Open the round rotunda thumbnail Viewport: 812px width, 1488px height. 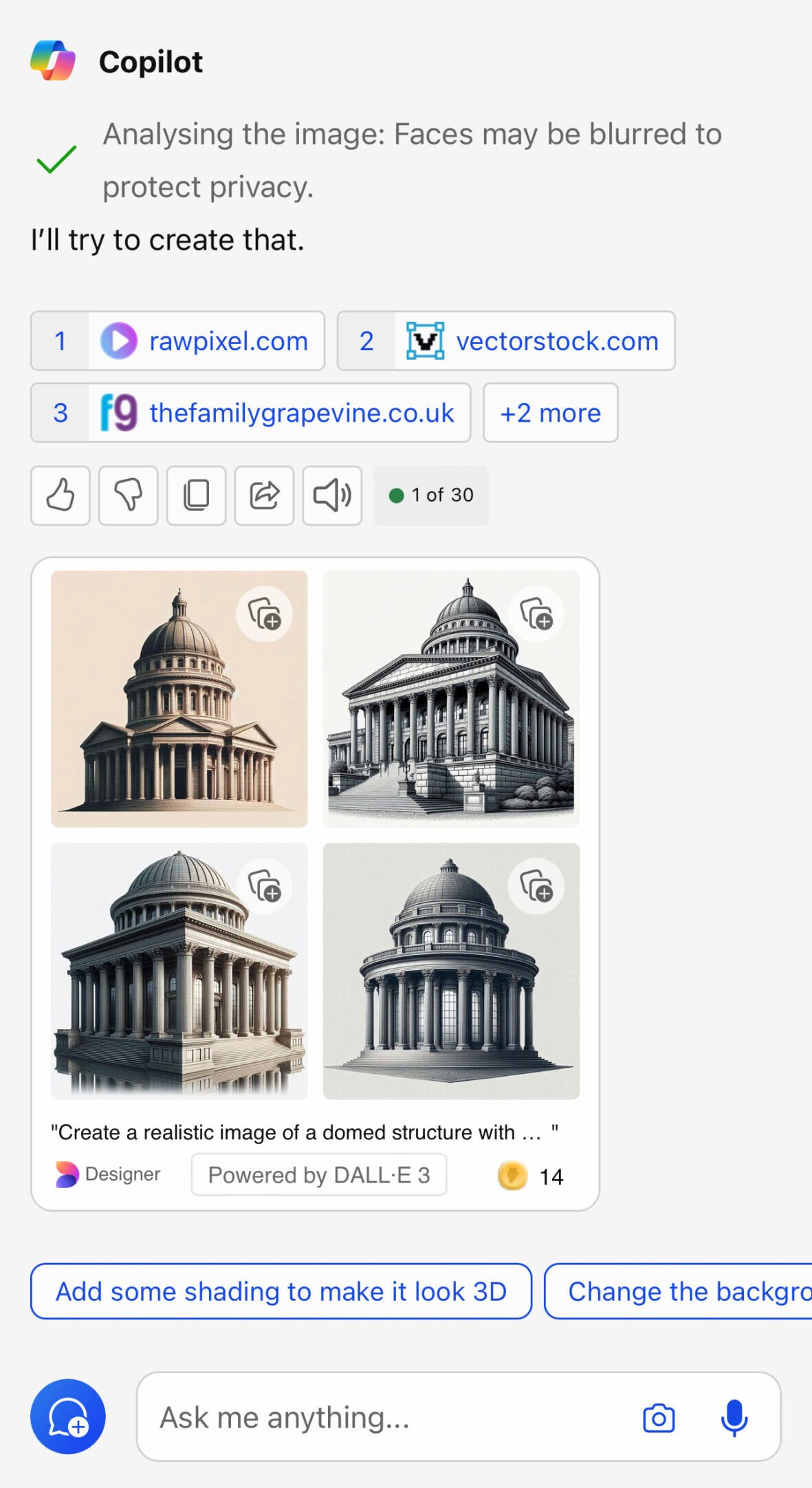point(451,971)
